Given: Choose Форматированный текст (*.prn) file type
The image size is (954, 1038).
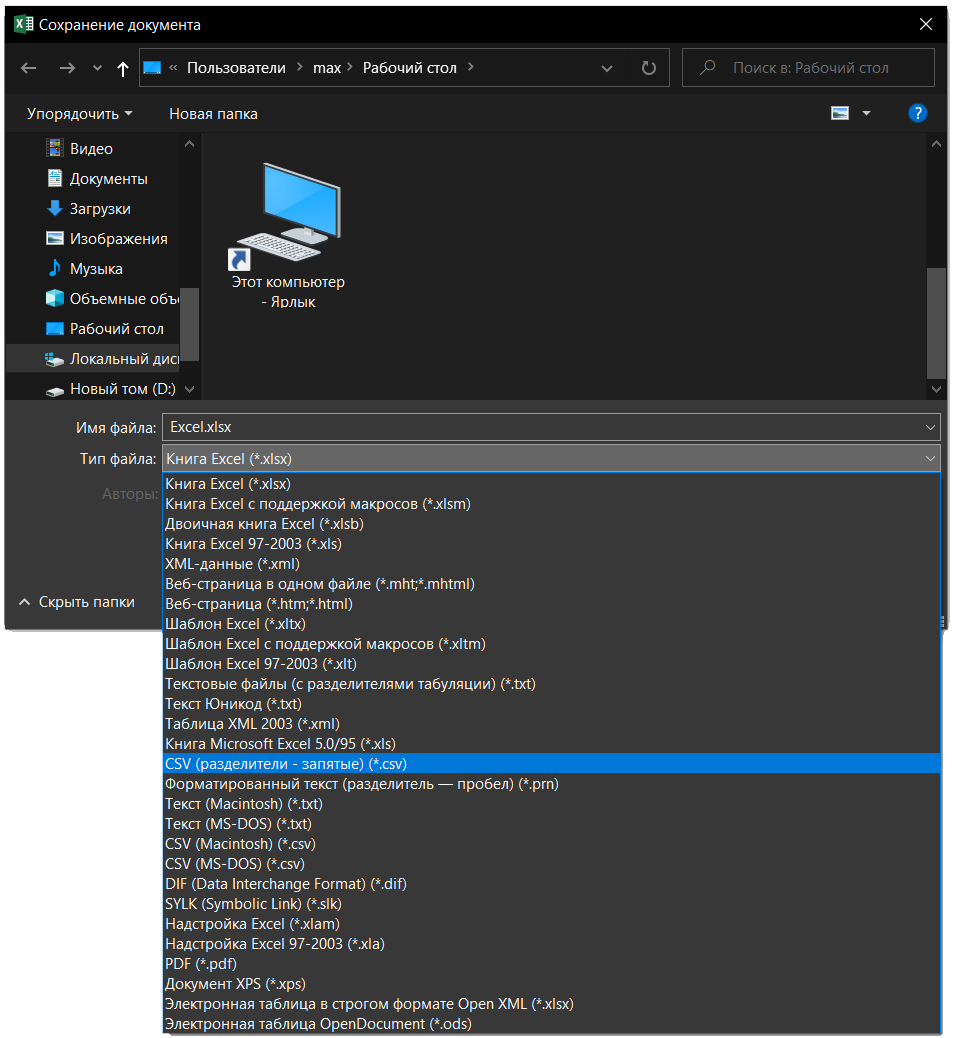Looking at the screenshot, I should (x=551, y=784).
